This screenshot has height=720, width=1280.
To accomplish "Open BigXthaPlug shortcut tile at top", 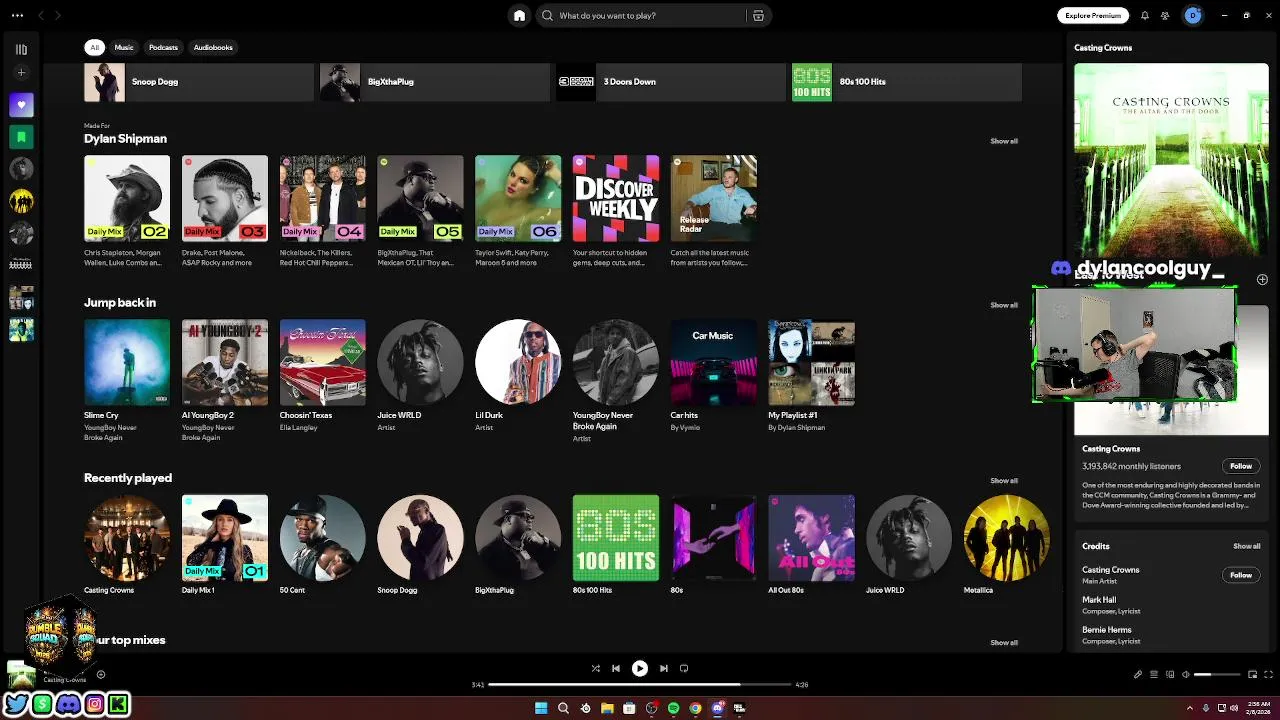I will coord(435,82).
